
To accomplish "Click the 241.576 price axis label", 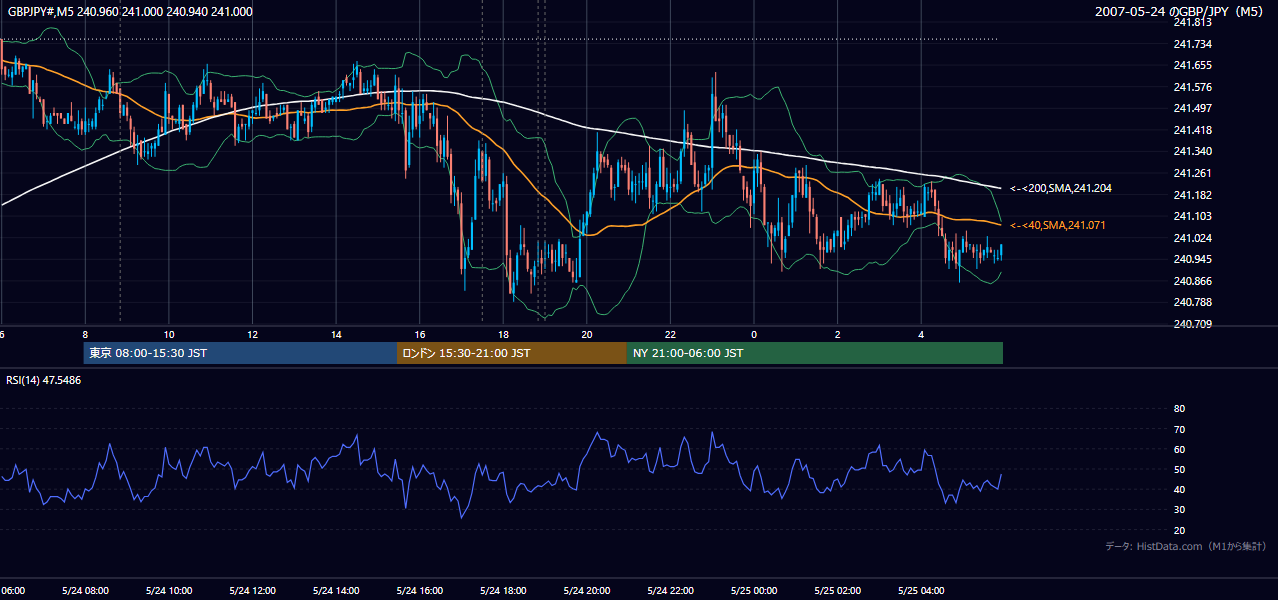I will tap(1192, 87).
